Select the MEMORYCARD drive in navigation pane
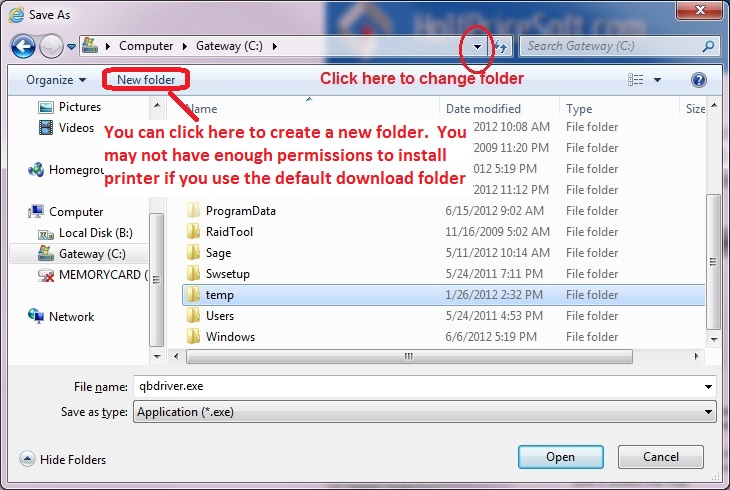 pos(103,275)
